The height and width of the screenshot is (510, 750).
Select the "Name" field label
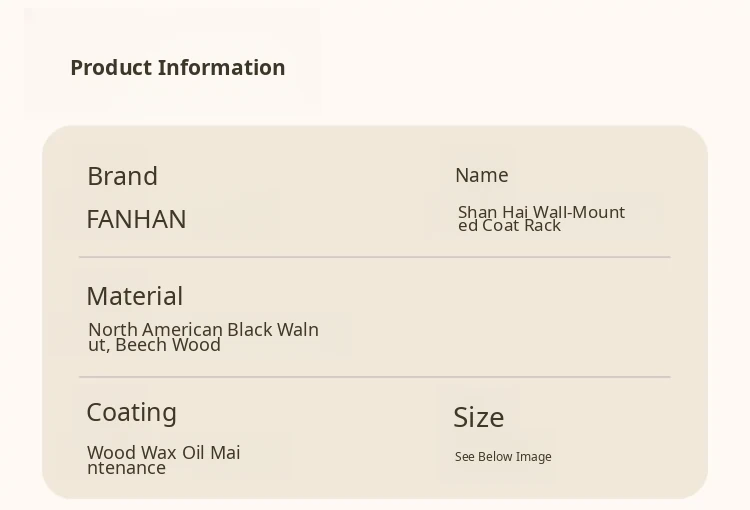pos(481,175)
